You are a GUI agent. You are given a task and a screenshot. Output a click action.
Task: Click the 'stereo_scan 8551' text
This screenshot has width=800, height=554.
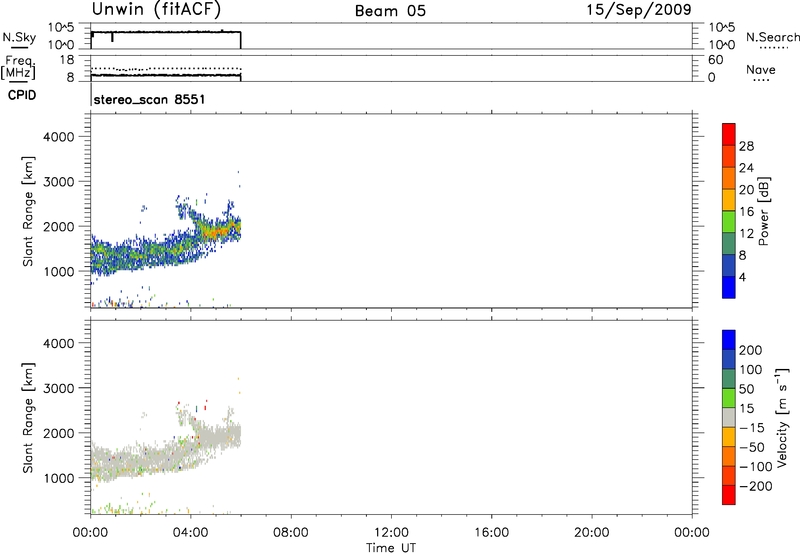[149, 99]
